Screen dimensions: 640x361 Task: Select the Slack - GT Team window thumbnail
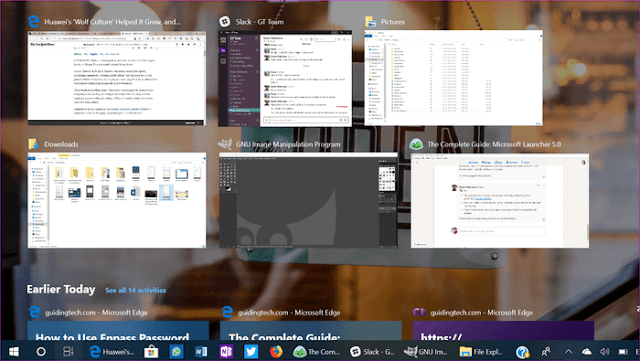point(285,78)
